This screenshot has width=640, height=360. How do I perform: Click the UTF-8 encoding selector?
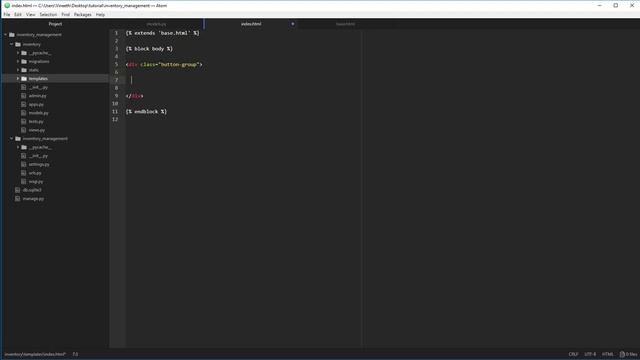590,354
